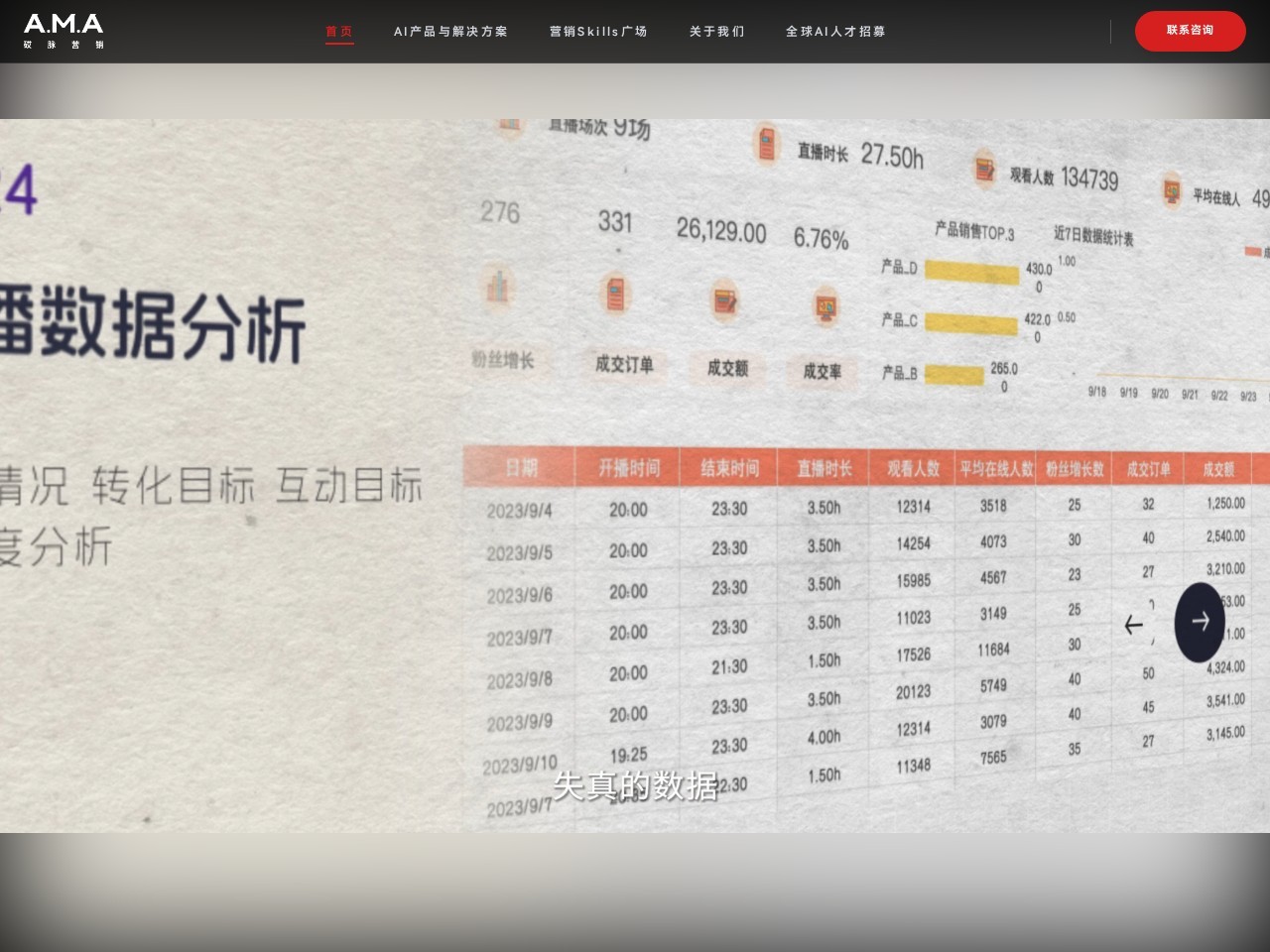Go to the 首页 nav item
Image resolution: width=1270 pixels, height=952 pixels.
339,32
